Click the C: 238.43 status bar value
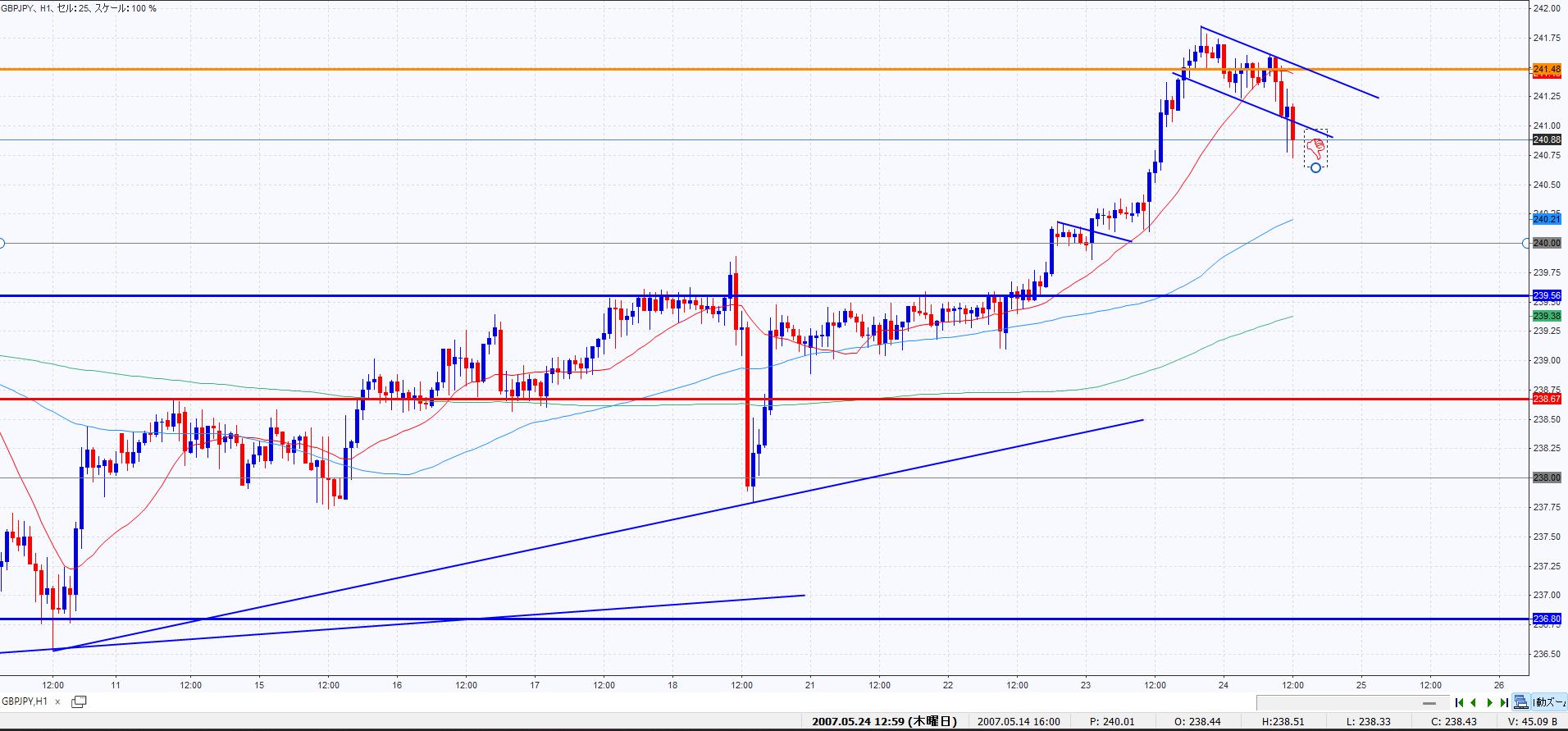Image resolution: width=1568 pixels, height=731 pixels. (x=1453, y=722)
